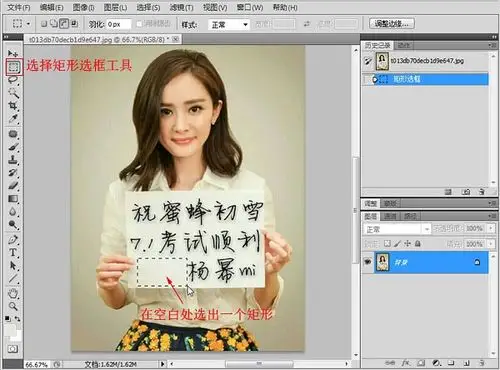Screen dimensions: 500x370
Task: Open layer blend mode 正常 dropdown
Action: (x=397, y=229)
